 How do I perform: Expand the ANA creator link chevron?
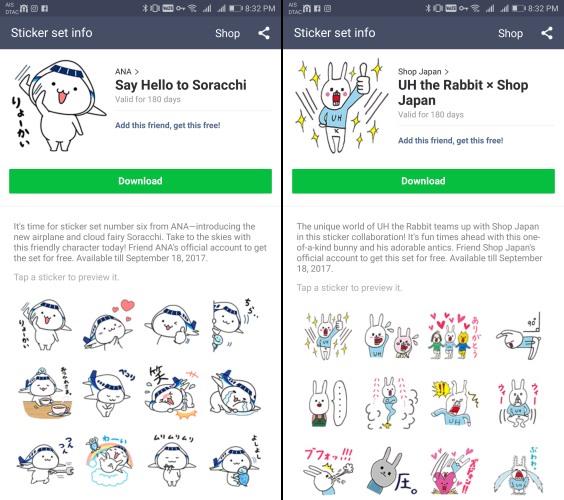136,72
